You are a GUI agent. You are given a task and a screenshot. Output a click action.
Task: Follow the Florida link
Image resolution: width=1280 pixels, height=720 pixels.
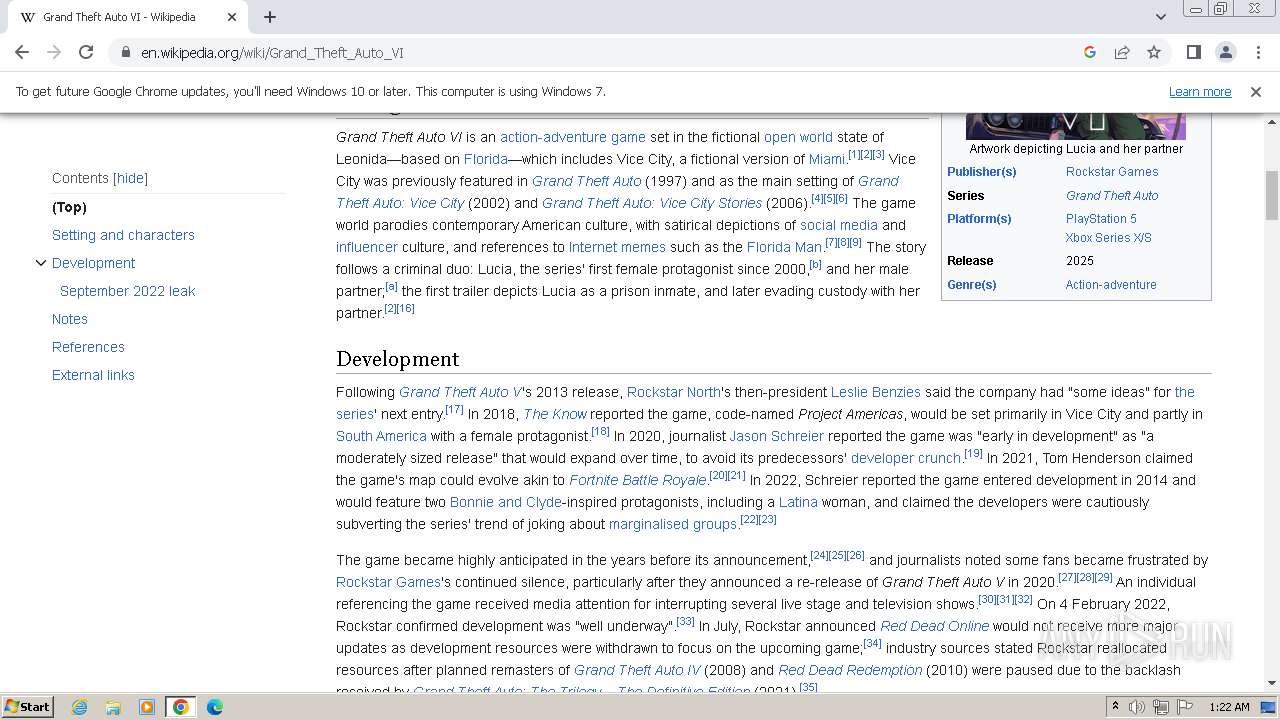[x=486, y=159]
